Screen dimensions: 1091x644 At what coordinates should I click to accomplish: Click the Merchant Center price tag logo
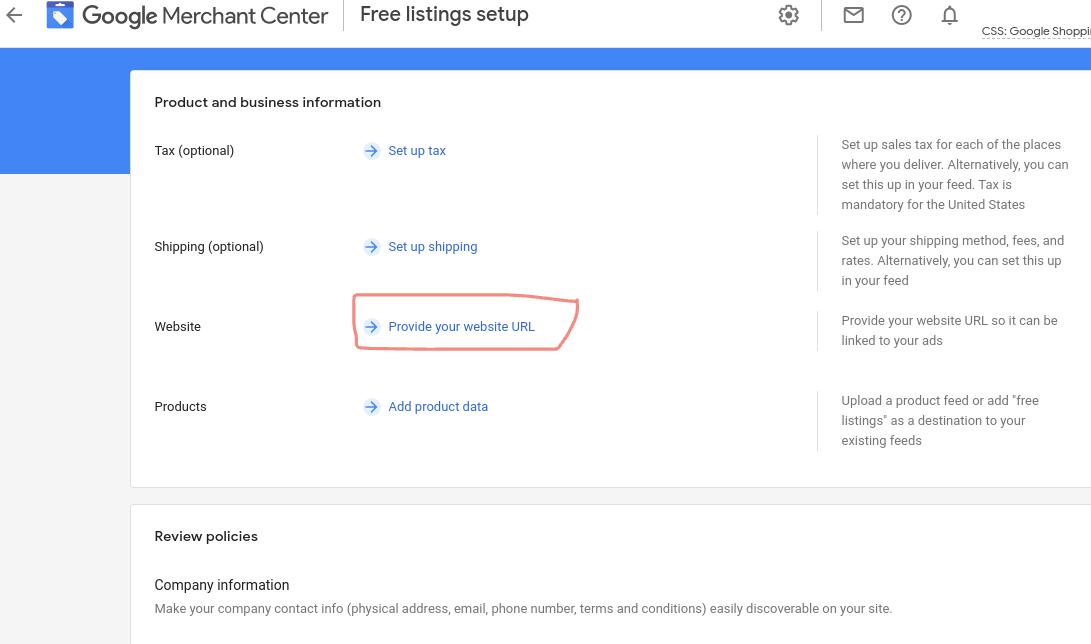(x=60, y=15)
